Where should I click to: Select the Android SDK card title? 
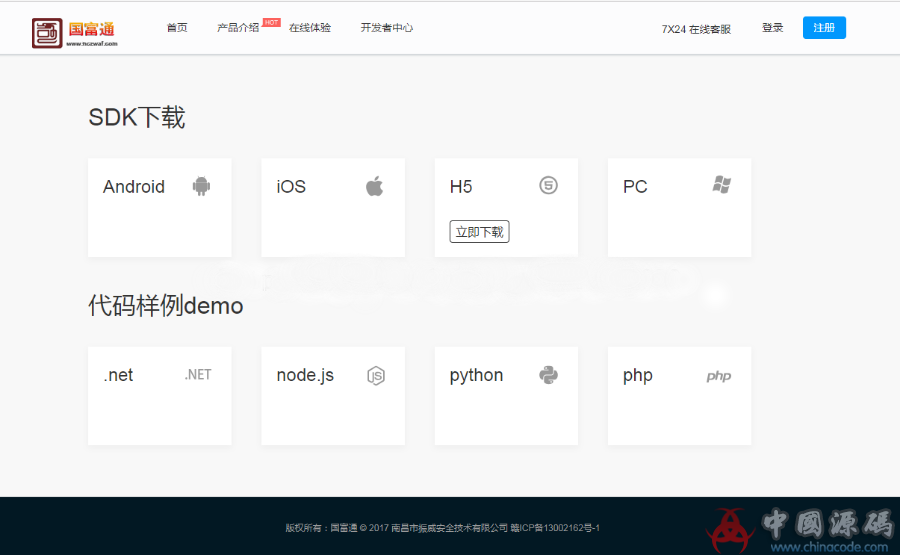pyautogui.click(x=134, y=187)
